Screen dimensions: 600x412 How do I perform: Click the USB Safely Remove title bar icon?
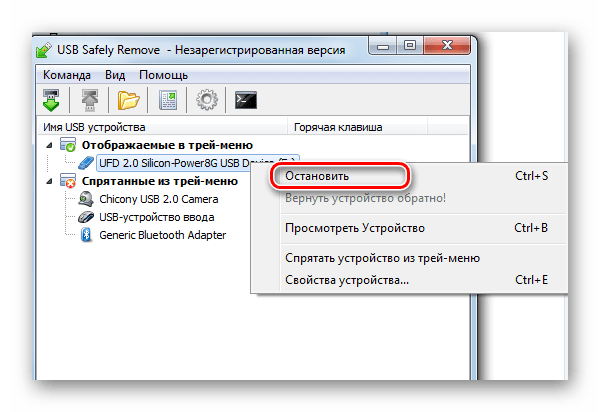[44, 50]
